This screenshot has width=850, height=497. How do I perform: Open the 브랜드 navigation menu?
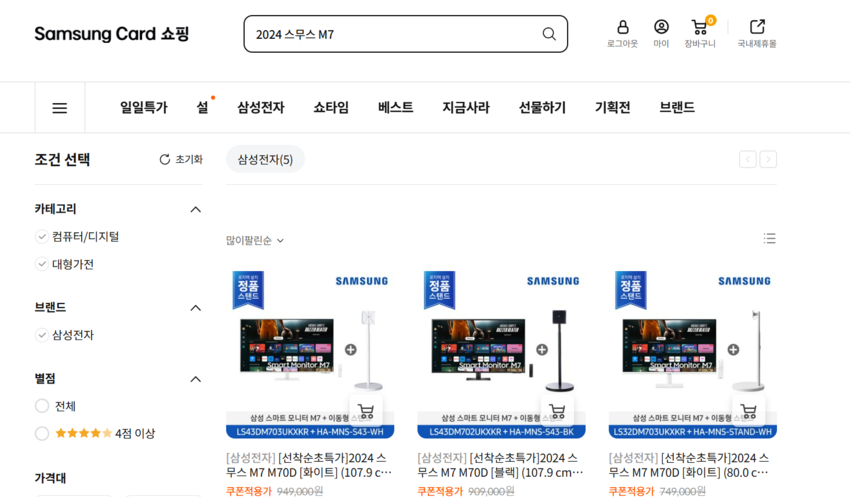point(677,107)
